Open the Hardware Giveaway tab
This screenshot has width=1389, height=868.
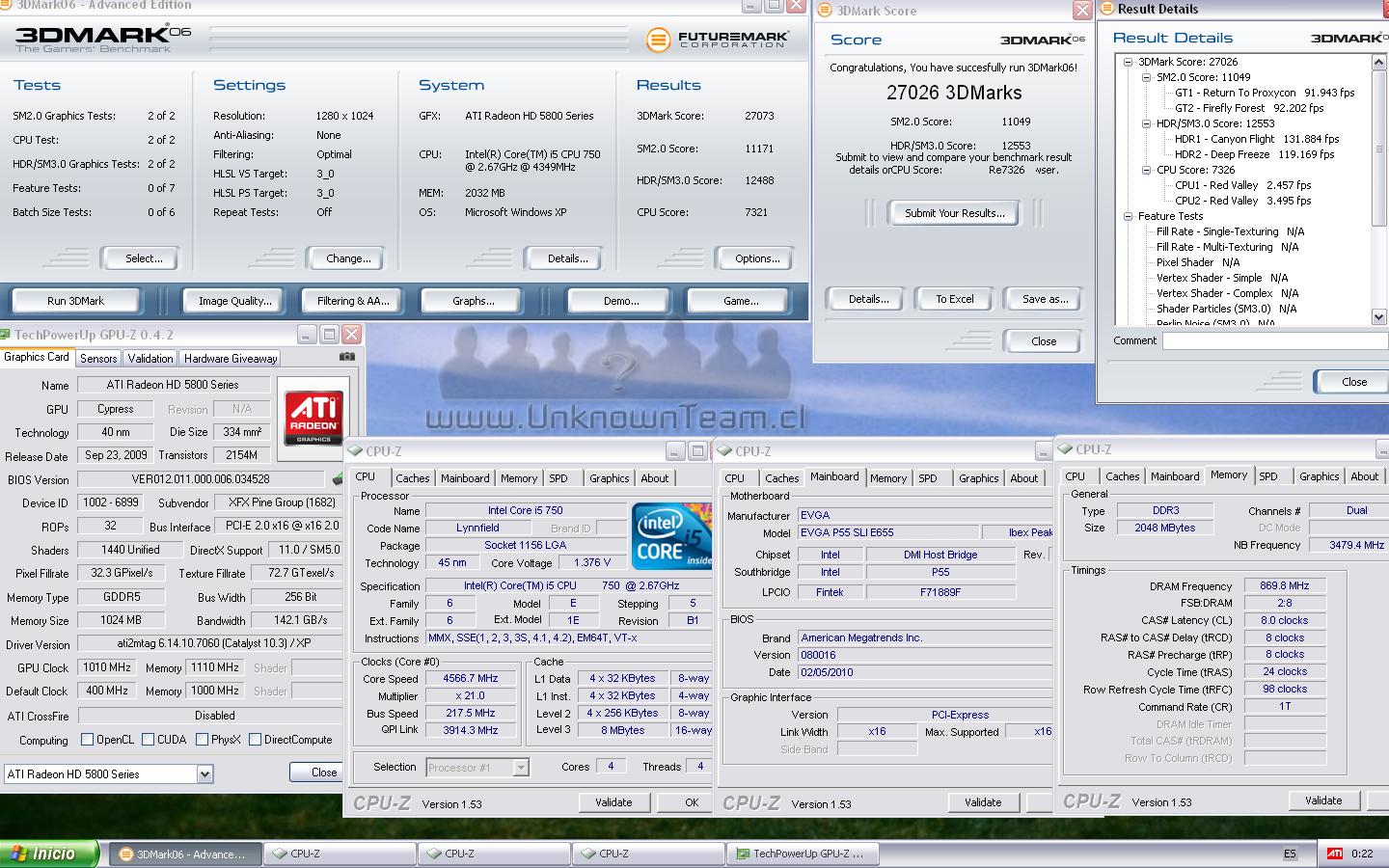(231, 358)
